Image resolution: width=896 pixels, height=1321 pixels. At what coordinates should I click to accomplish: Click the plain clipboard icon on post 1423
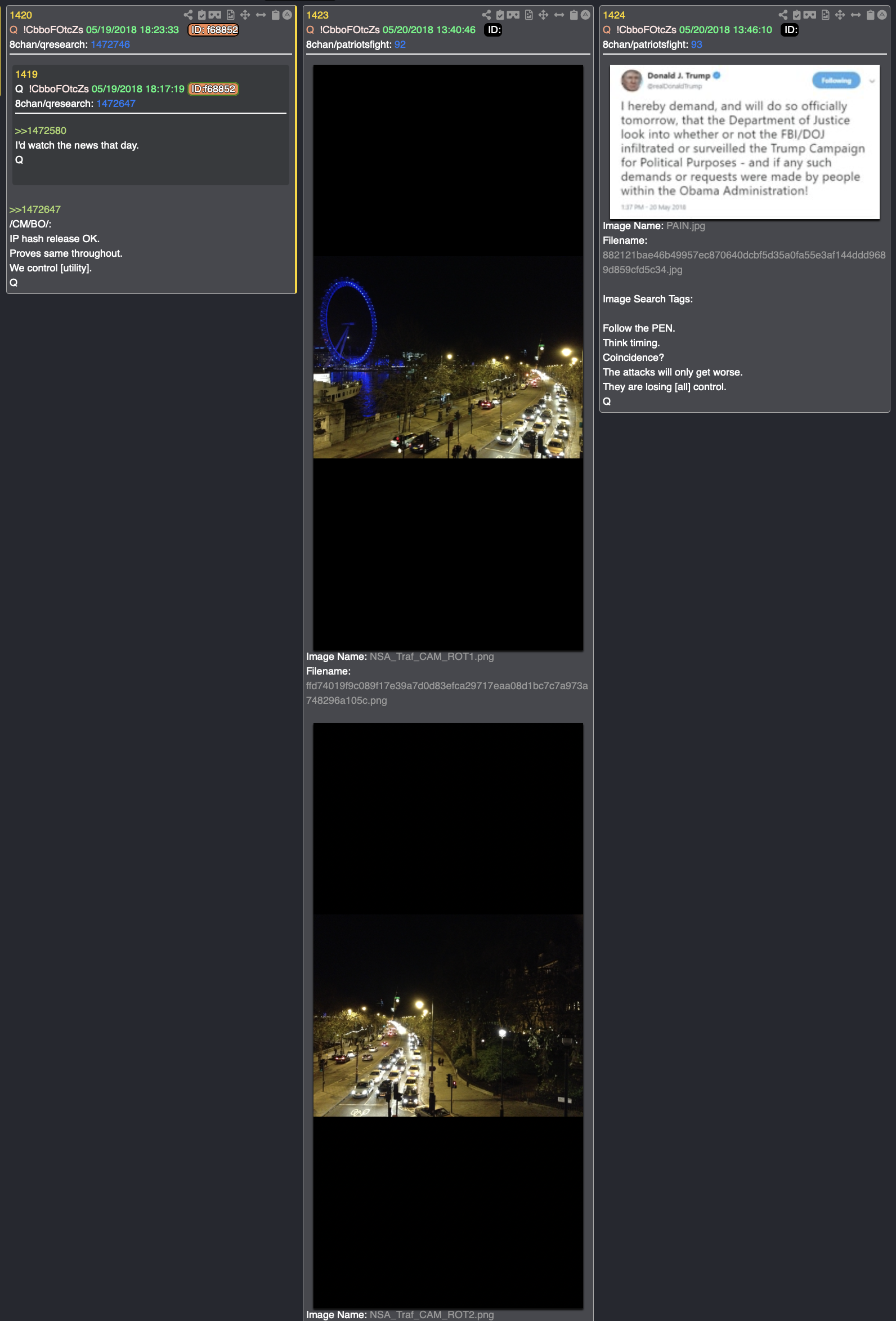coord(574,15)
